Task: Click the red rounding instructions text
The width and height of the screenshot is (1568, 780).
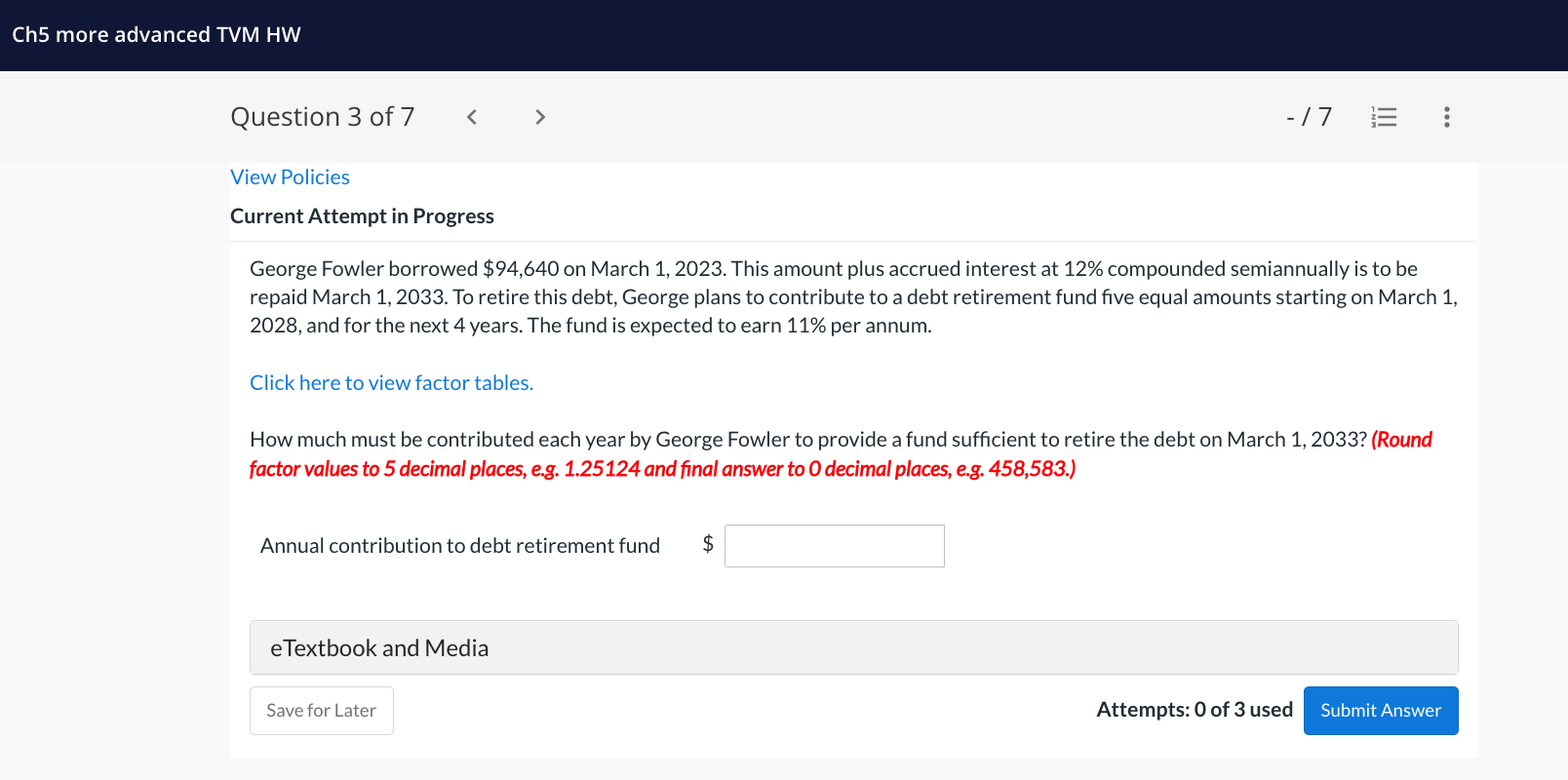Action: (841, 454)
